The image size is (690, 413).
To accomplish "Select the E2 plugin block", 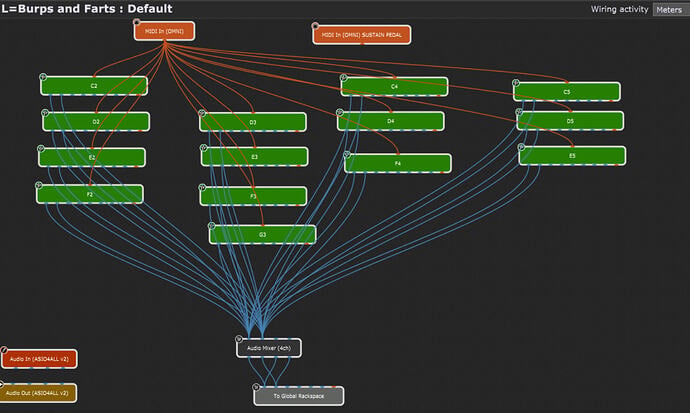I will pyautogui.click(x=92, y=157).
